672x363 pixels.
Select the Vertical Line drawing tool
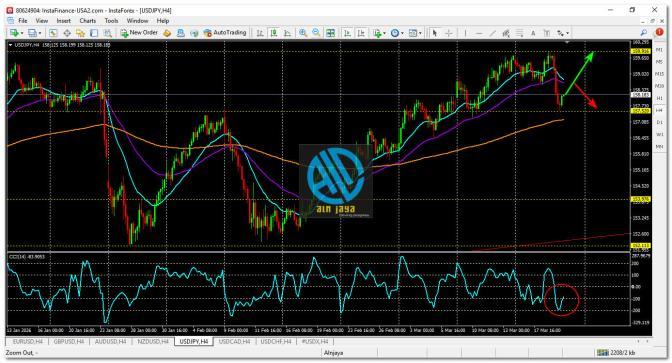(x=465, y=33)
